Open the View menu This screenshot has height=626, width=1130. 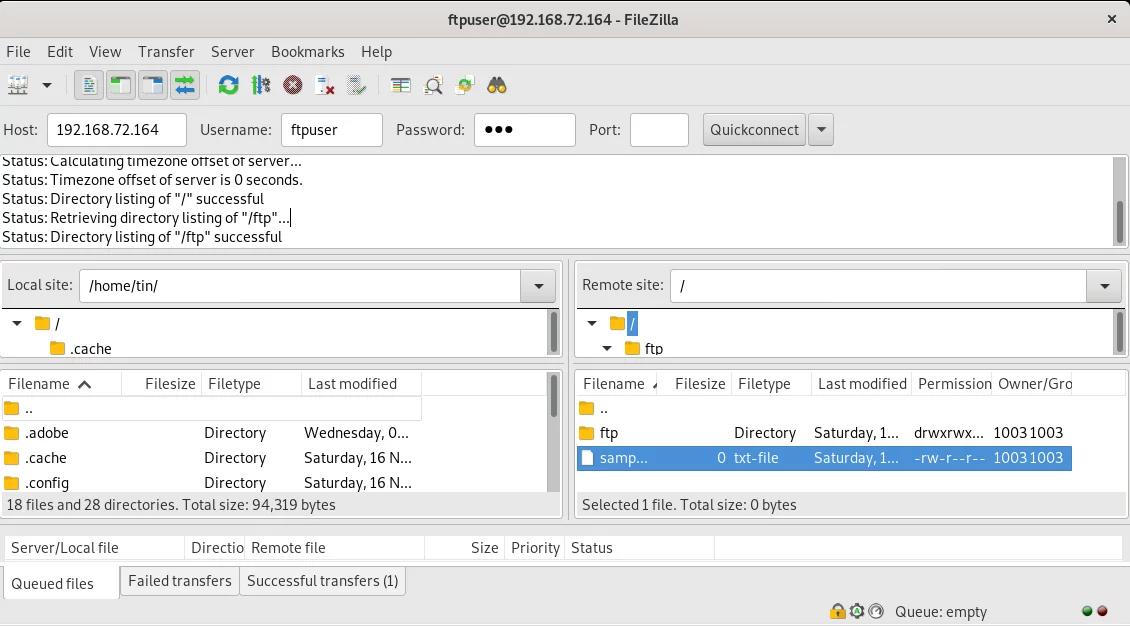(105, 52)
